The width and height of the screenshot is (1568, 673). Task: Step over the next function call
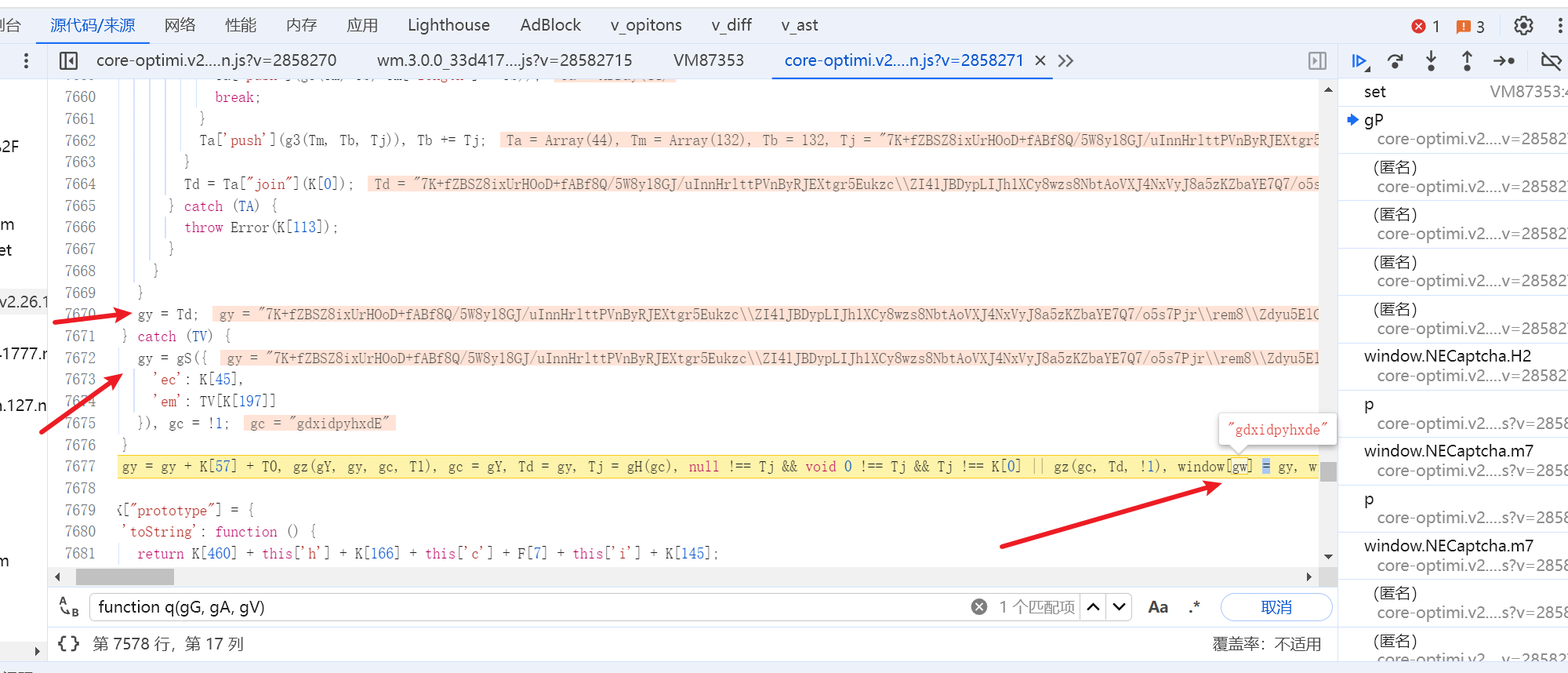point(1396,61)
